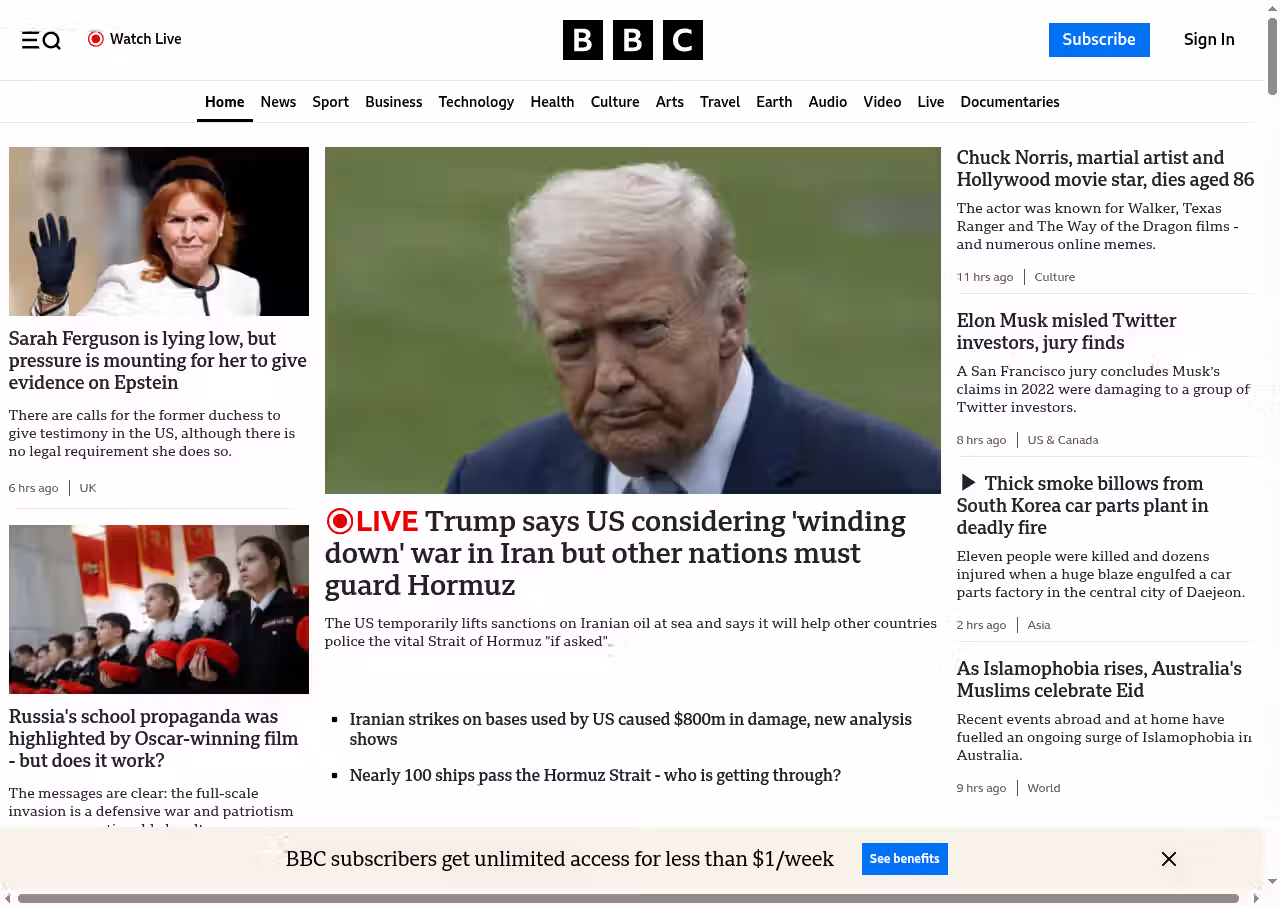1280x906 pixels.
Task: Read the Elon Musk Twitter investors story
Action: click(x=1066, y=332)
